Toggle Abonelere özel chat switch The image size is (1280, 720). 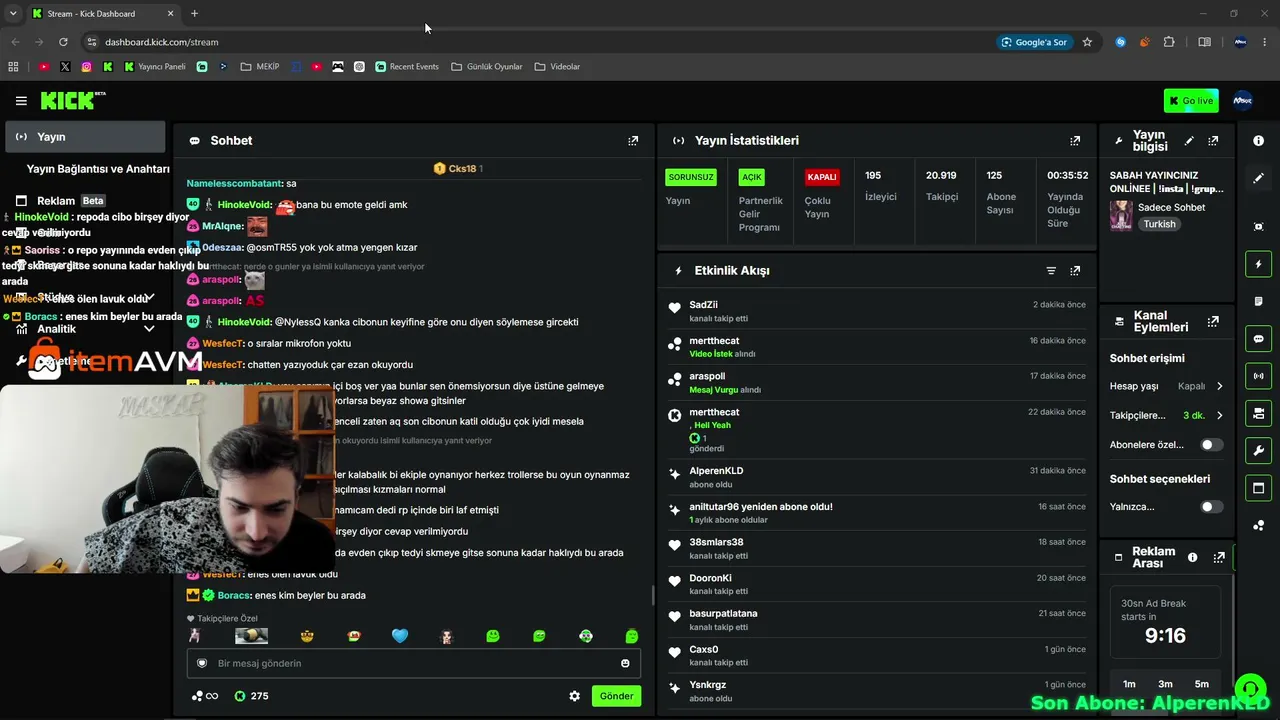click(1211, 445)
